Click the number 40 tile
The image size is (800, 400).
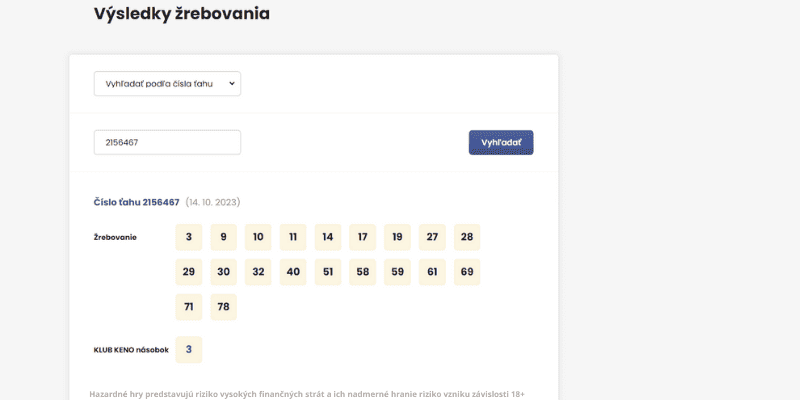(293, 272)
